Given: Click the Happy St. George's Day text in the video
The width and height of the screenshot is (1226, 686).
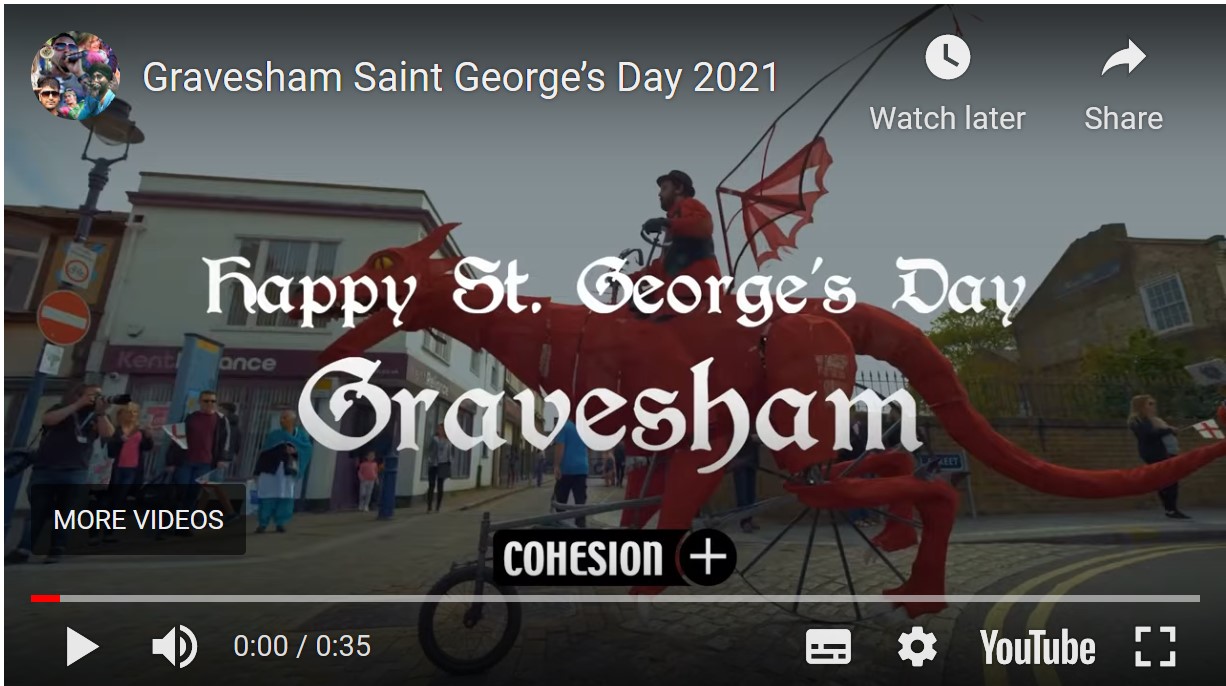Looking at the screenshot, I should click(x=616, y=290).
